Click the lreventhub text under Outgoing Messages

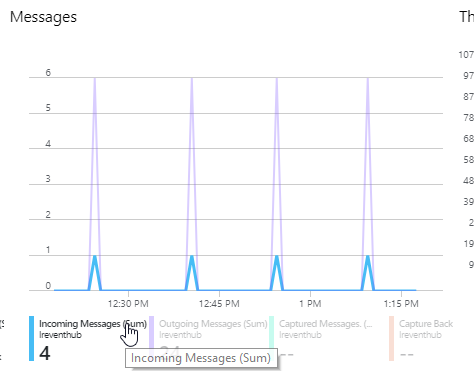[x=180, y=335]
